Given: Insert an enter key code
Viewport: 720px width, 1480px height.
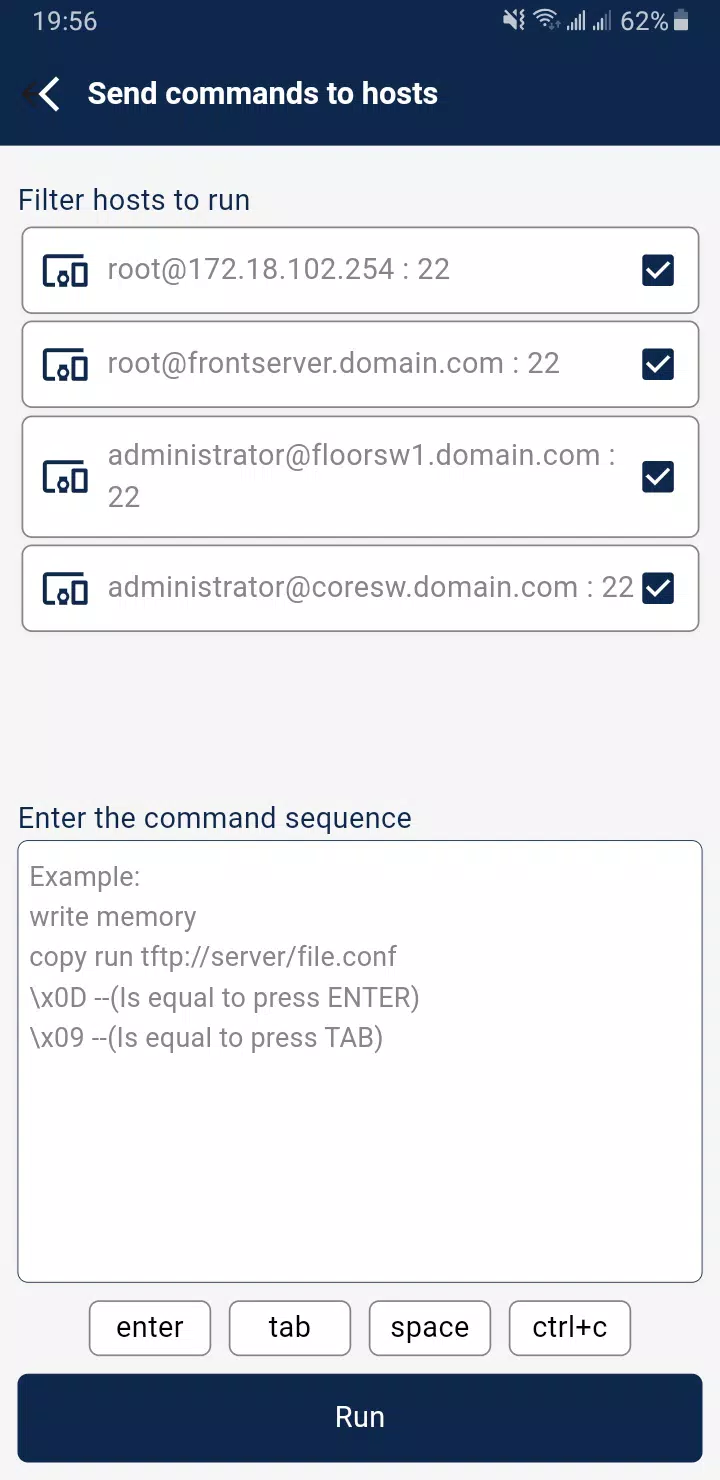Looking at the screenshot, I should [x=150, y=1328].
